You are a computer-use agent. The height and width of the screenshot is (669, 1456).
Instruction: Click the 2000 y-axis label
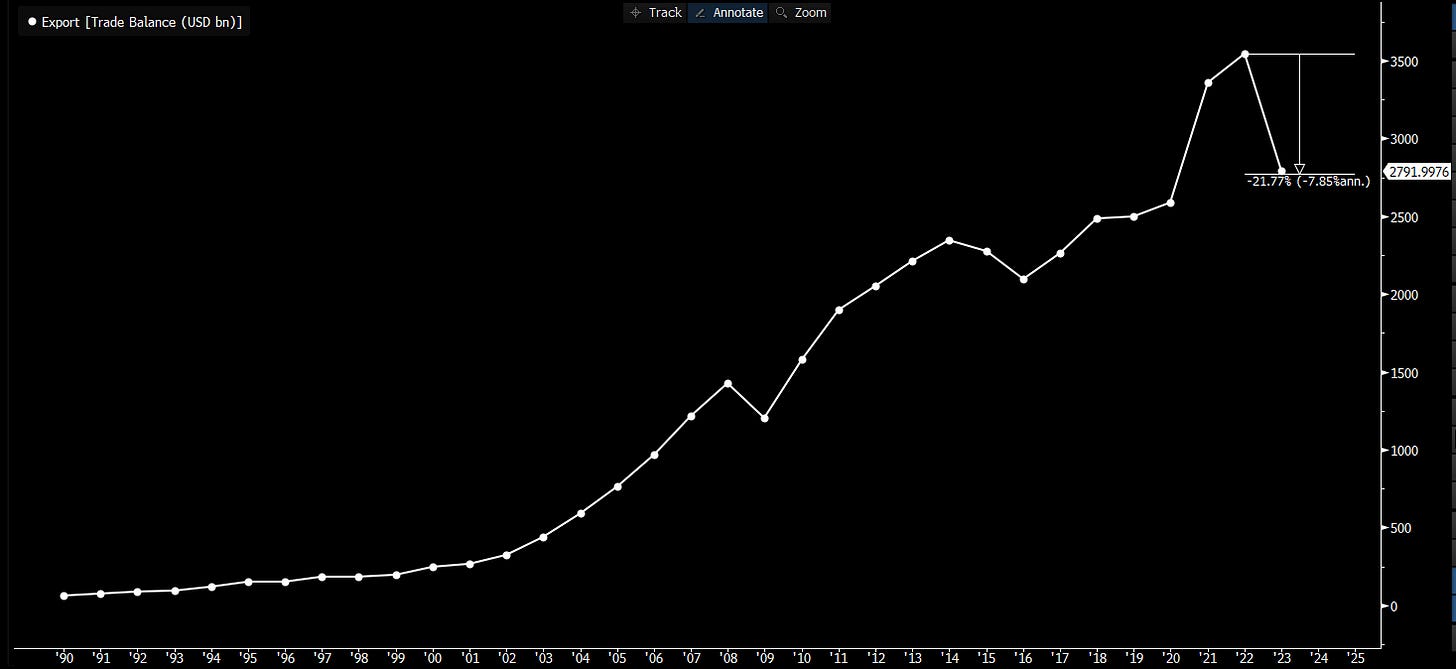1403,295
